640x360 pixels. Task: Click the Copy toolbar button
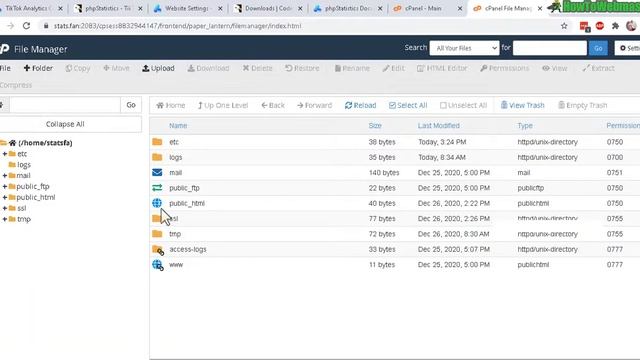coord(78,68)
